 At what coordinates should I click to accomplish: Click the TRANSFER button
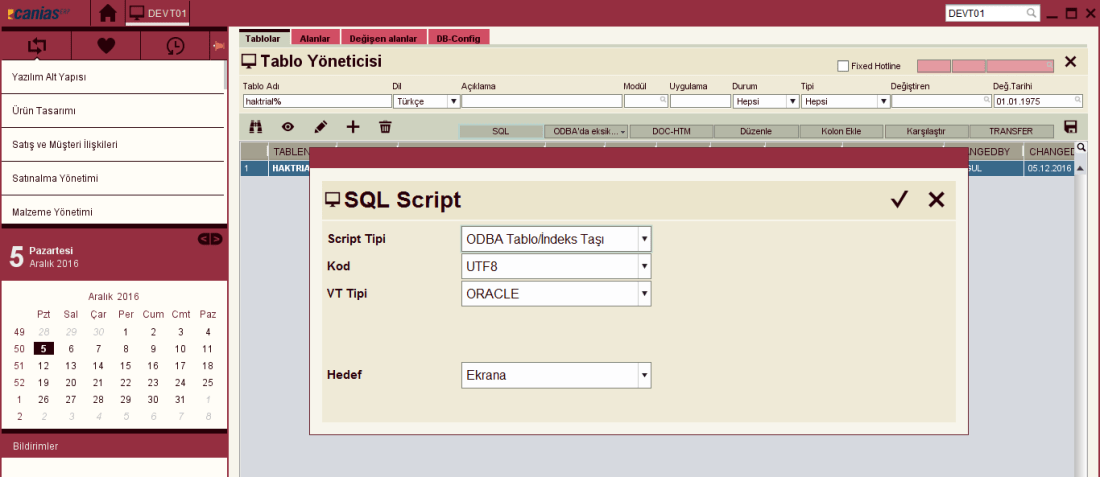tap(1011, 131)
